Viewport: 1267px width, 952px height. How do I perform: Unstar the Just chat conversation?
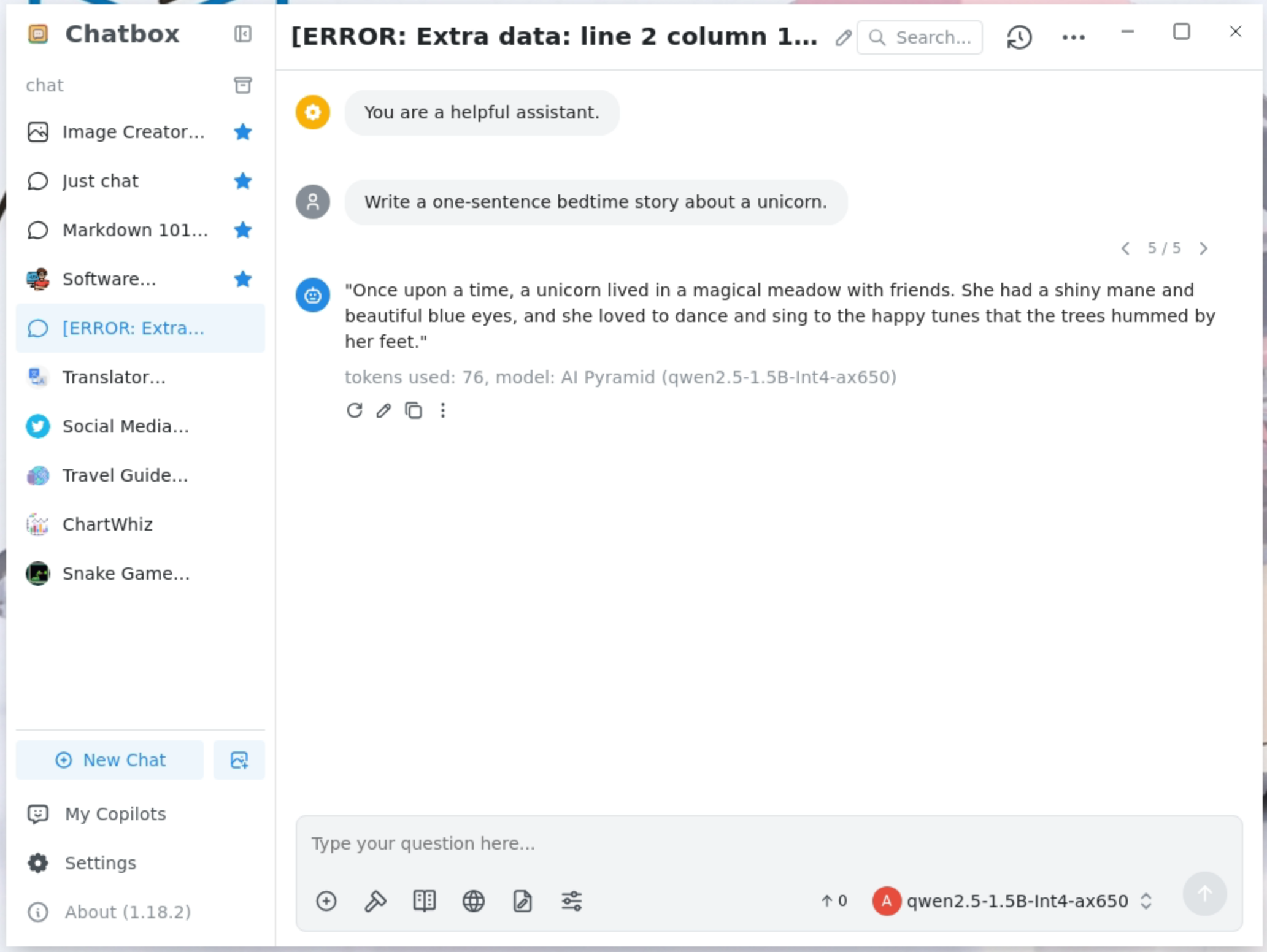click(x=243, y=181)
